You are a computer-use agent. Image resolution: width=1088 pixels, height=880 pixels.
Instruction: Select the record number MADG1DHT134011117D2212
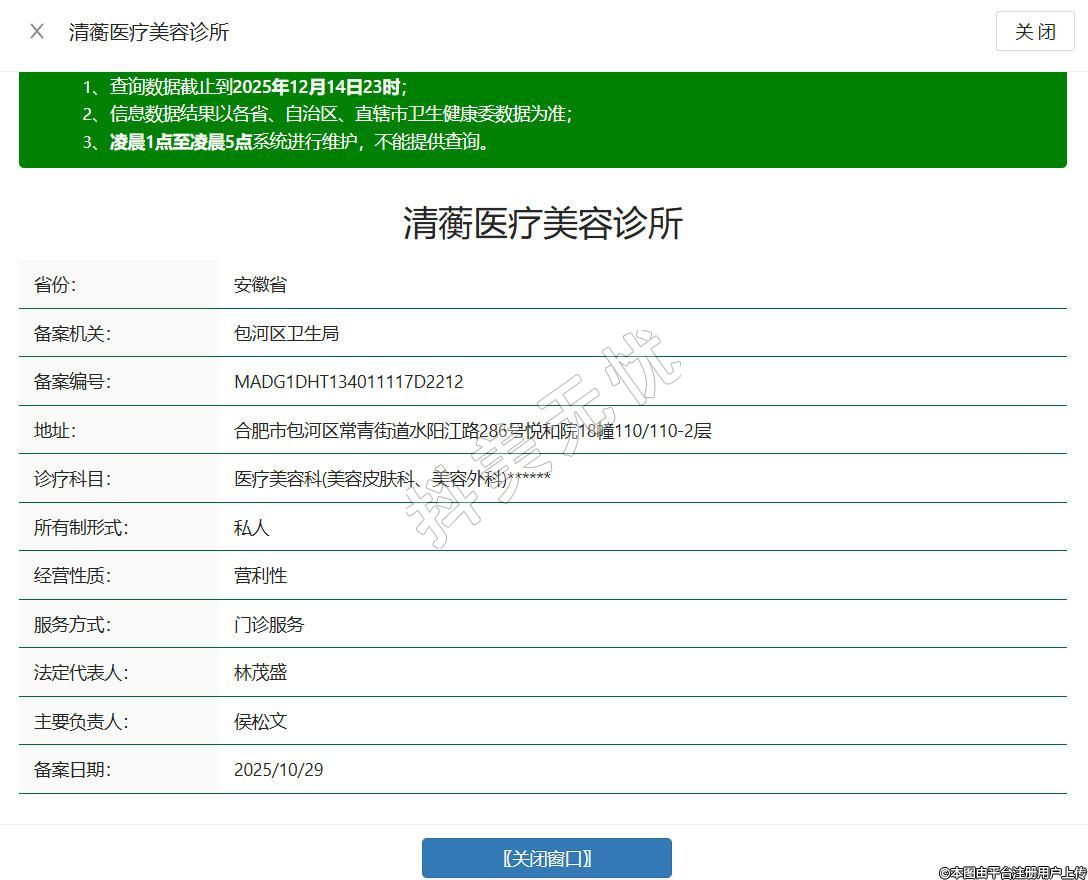348,382
